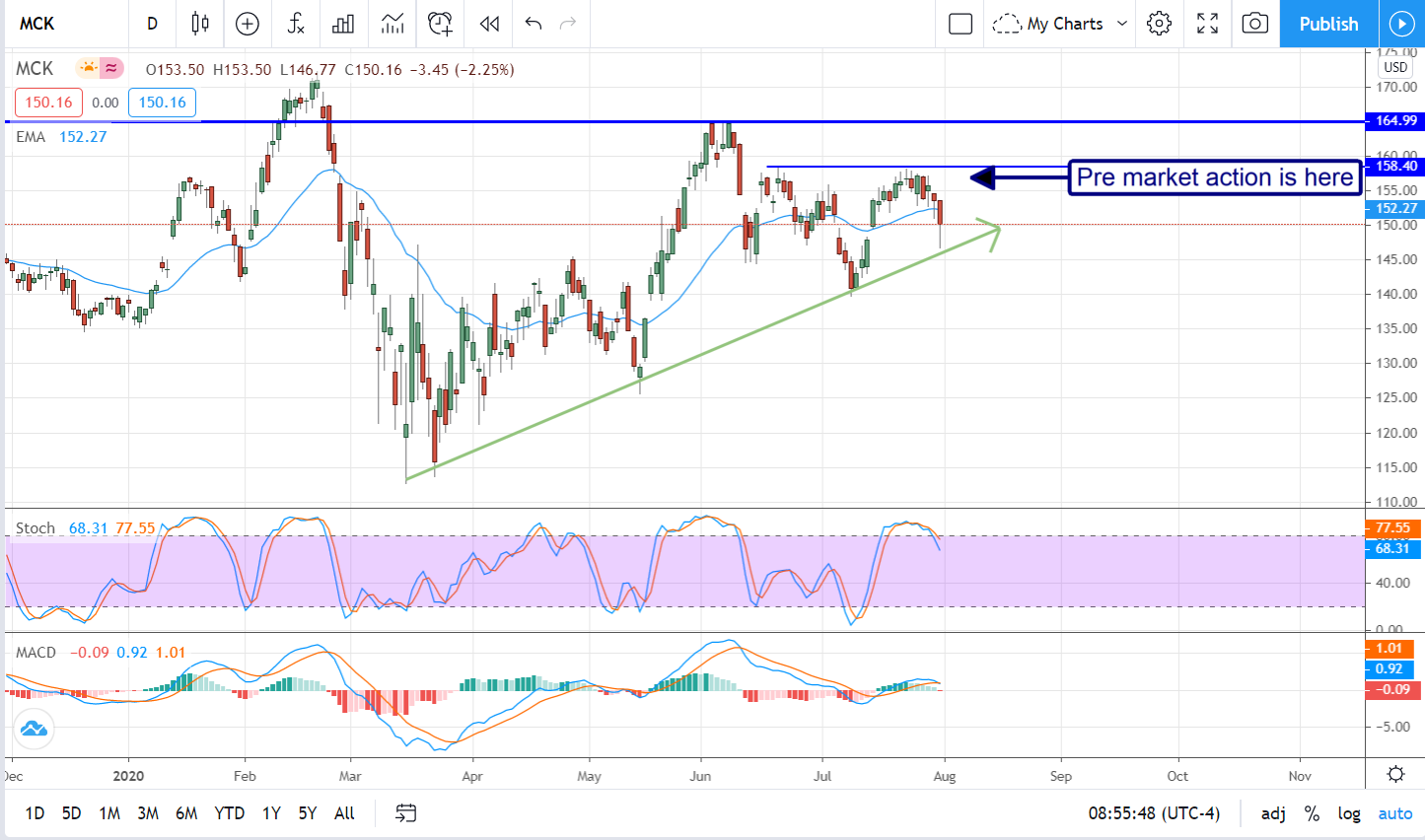The height and width of the screenshot is (840, 1425).
Task: Click the MCK title in the chart legend
Action: pyautogui.click(x=35, y=68)
